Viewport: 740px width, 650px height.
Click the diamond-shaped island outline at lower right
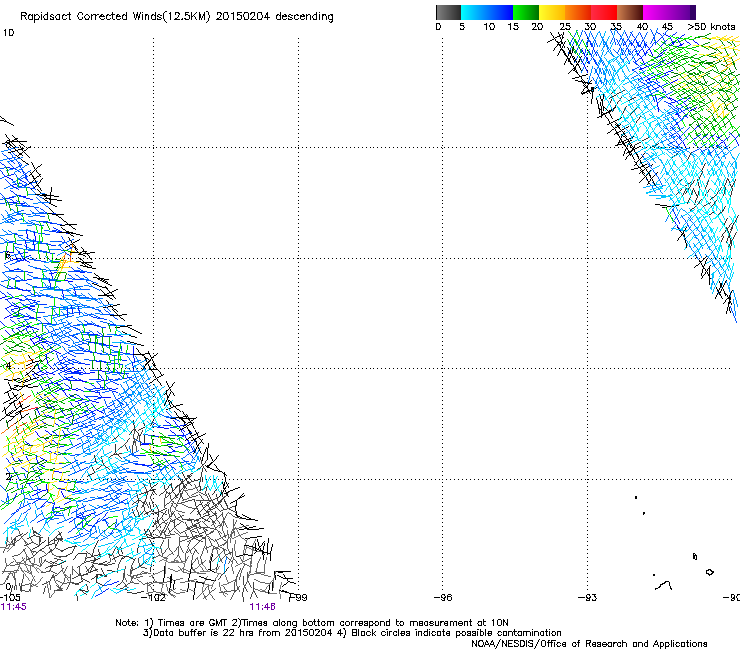click(x=709, y=572)
